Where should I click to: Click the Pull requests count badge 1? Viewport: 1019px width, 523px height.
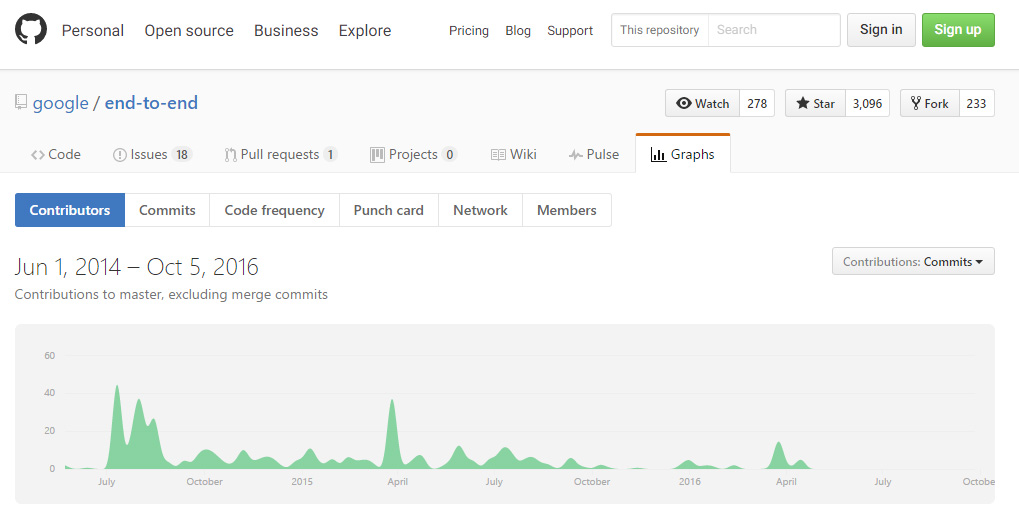(x=330, y=155)
